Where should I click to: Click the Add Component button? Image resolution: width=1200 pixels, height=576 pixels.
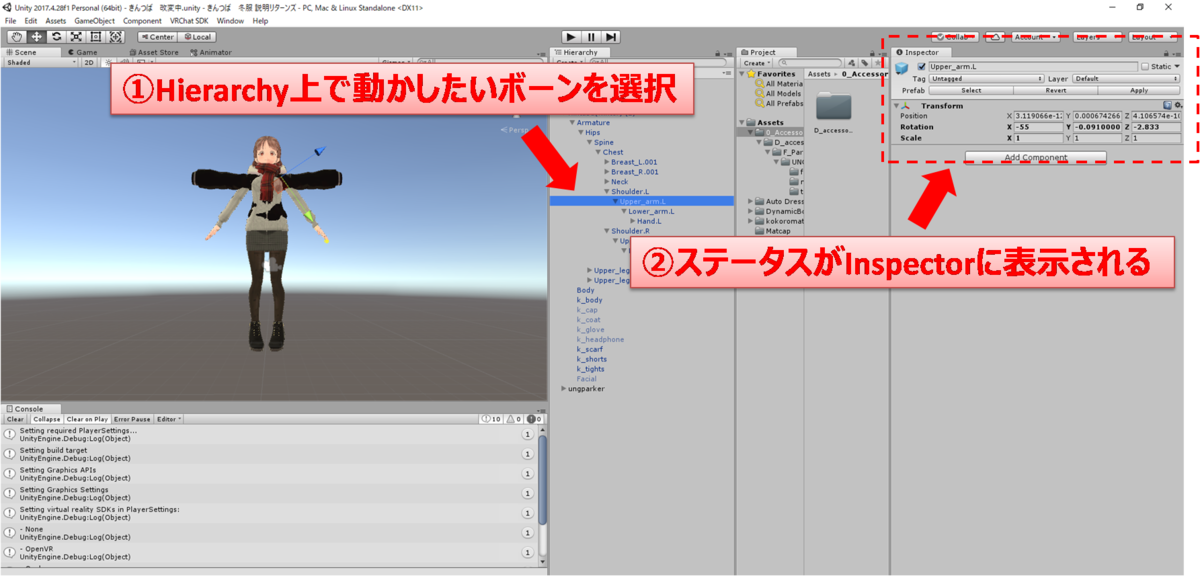[1036, 157]
